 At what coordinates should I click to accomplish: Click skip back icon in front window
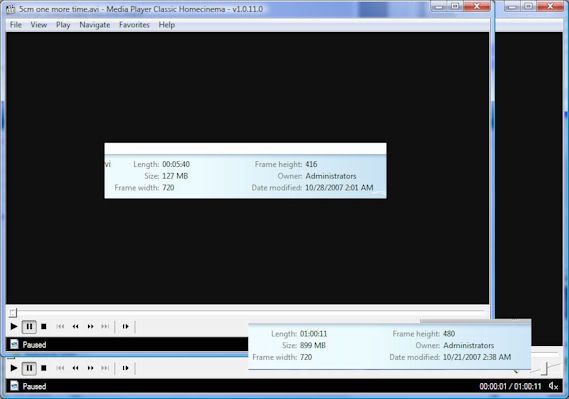pos(60,326)
